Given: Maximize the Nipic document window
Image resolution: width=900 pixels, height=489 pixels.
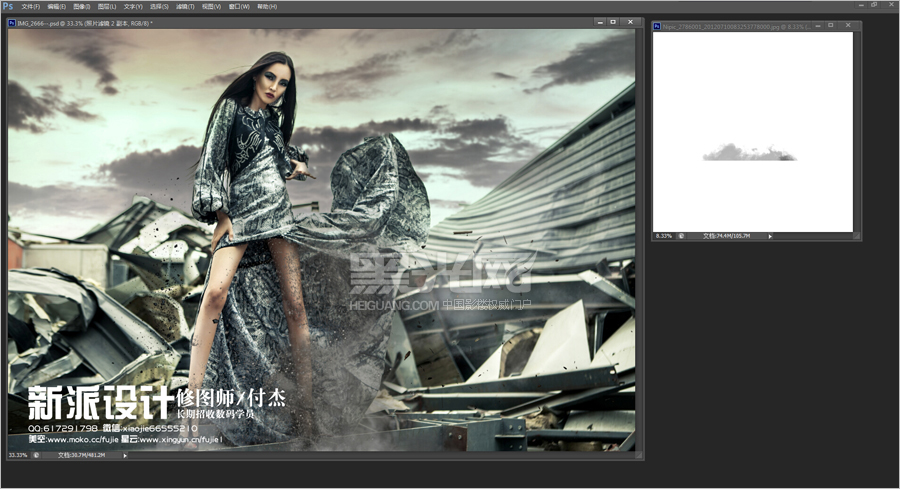Looking at the screenshot, I should pyautogui.click(x=830, y=25).
